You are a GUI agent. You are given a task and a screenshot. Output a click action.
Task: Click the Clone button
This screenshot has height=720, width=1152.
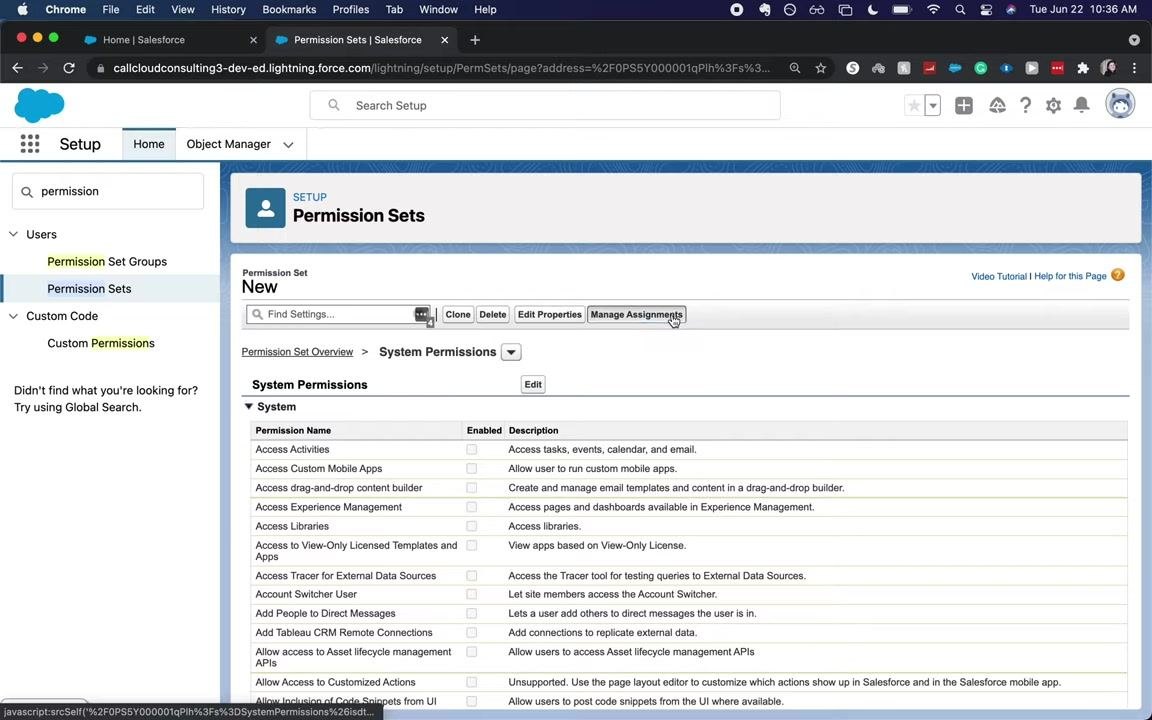click(458, 314)
